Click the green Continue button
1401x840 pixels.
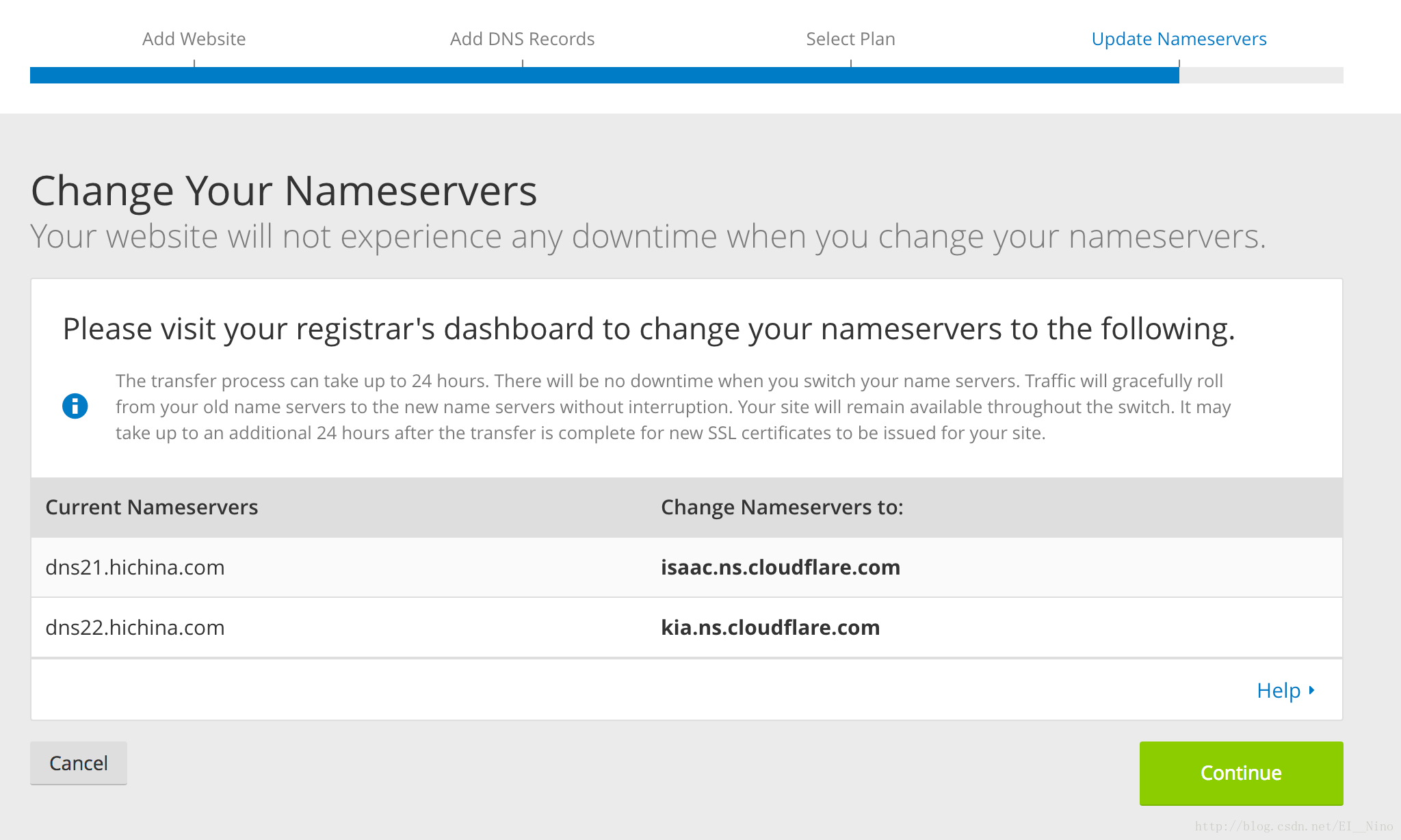(x=1241, y=773)
